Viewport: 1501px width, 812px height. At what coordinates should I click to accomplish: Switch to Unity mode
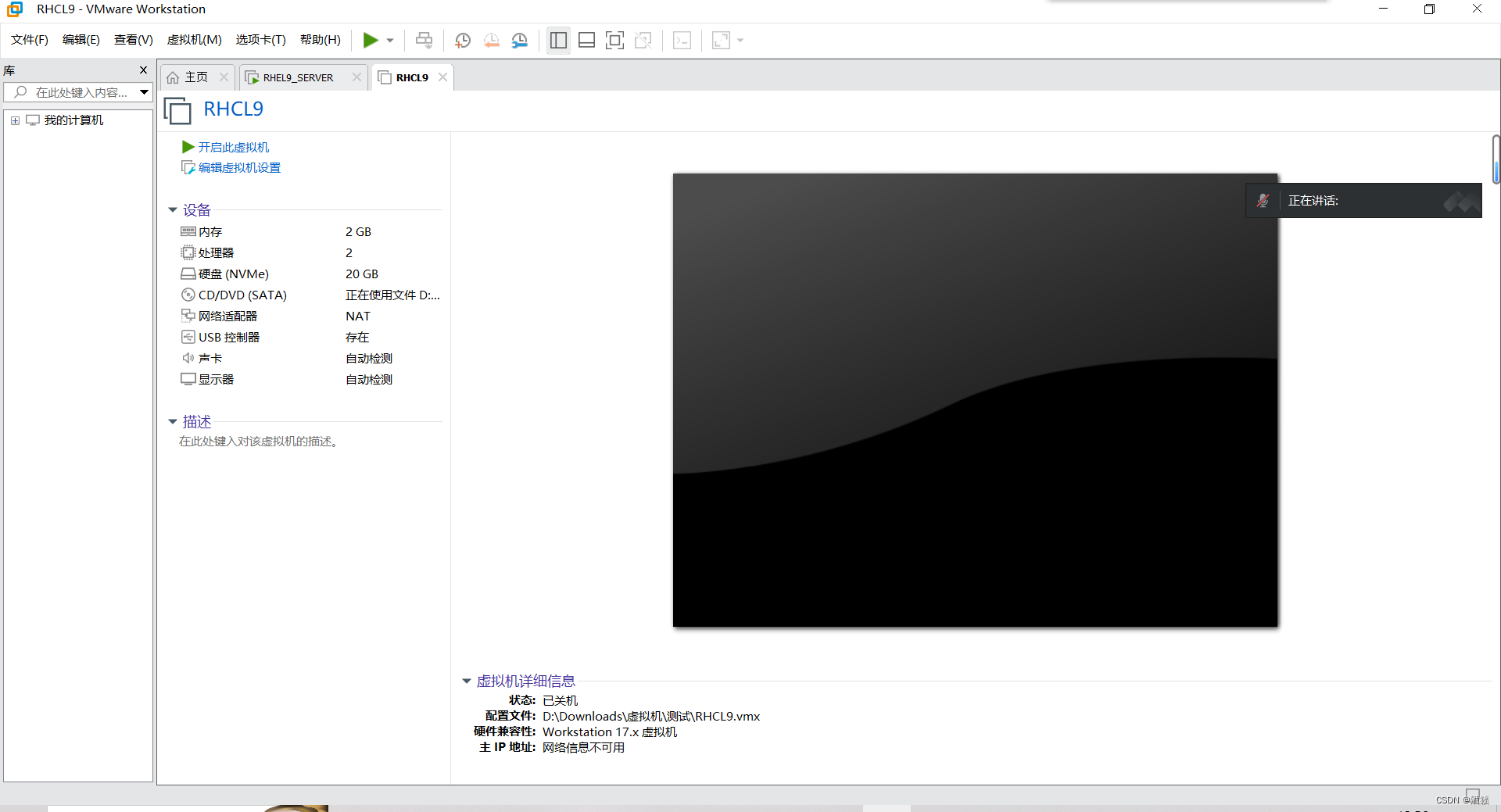[643, 40]
